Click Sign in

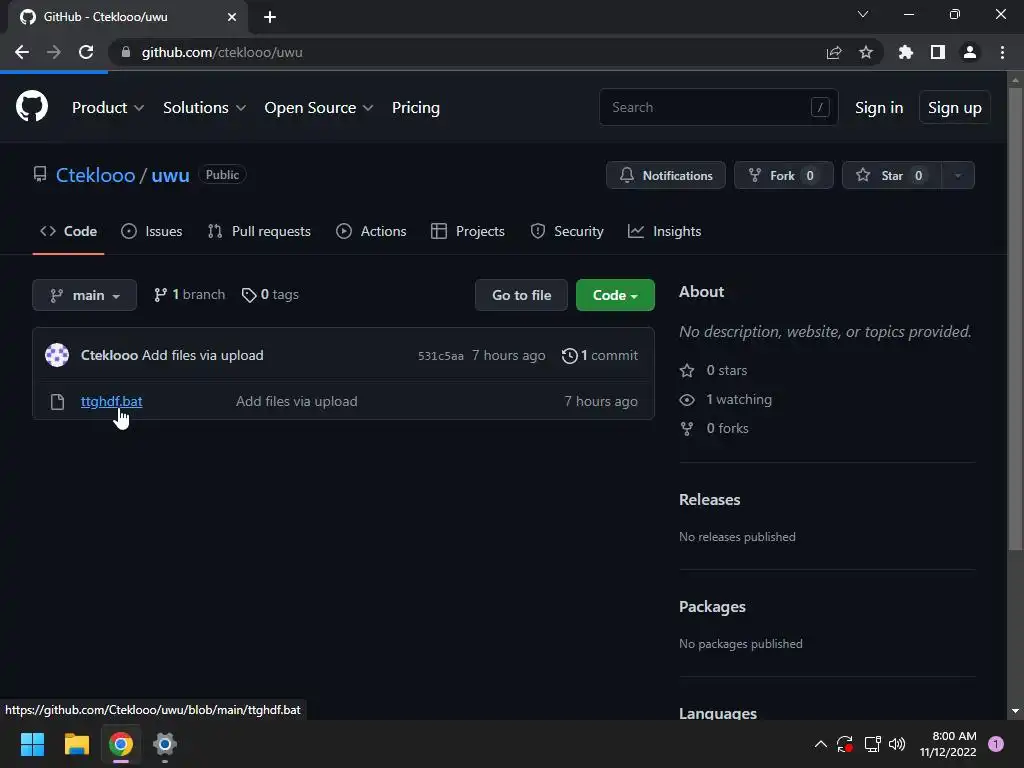(879, 108)
